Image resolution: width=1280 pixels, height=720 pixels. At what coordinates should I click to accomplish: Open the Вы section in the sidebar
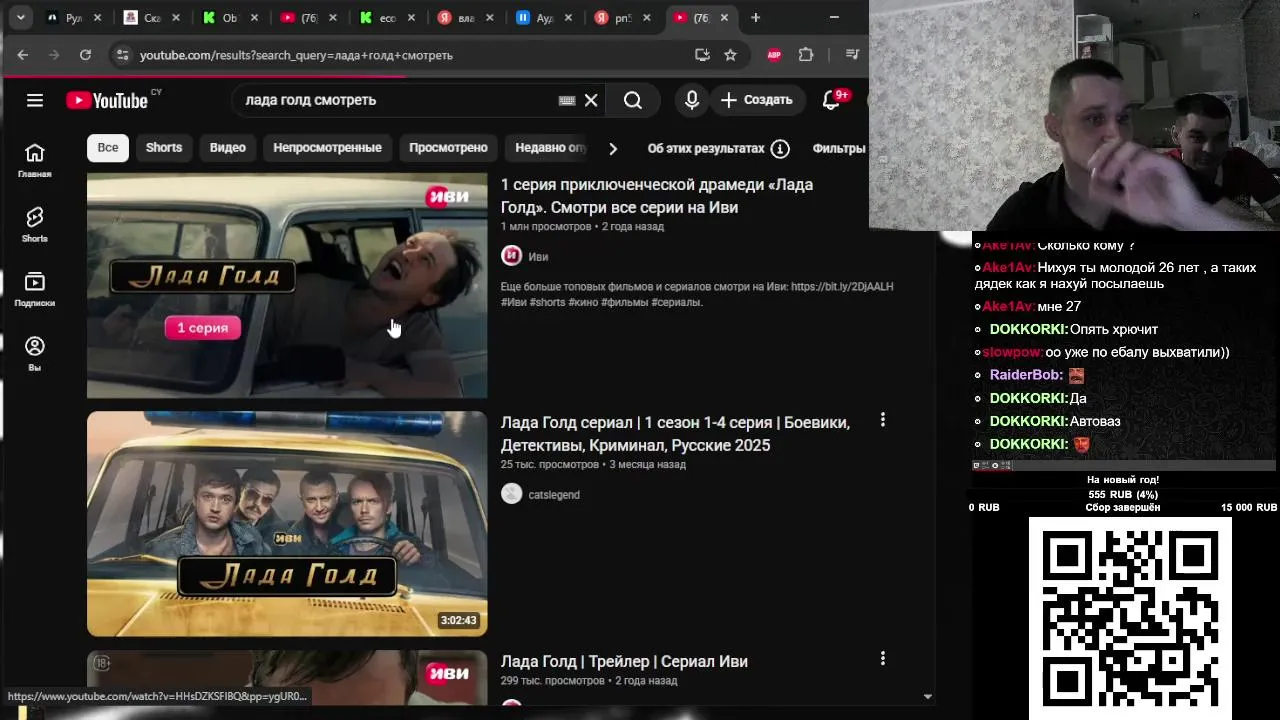coord(35,353)
